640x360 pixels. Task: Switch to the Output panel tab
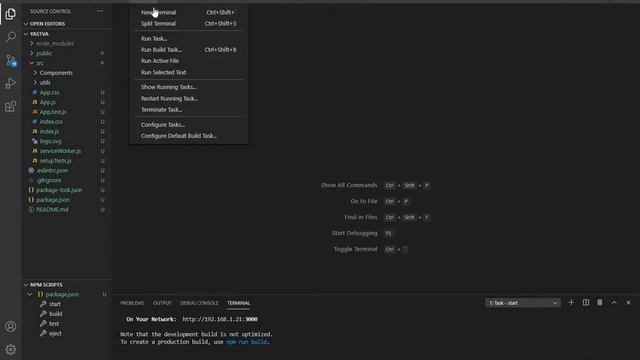coord(162,303)
